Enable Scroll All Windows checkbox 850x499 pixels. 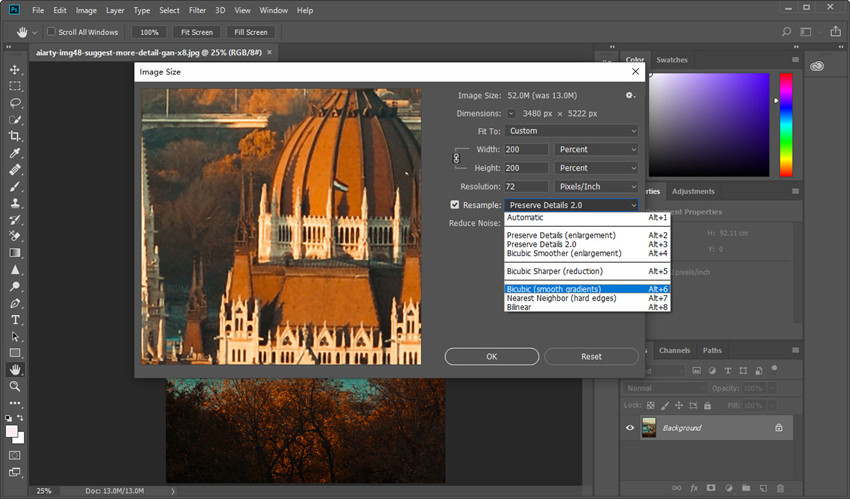51,31
